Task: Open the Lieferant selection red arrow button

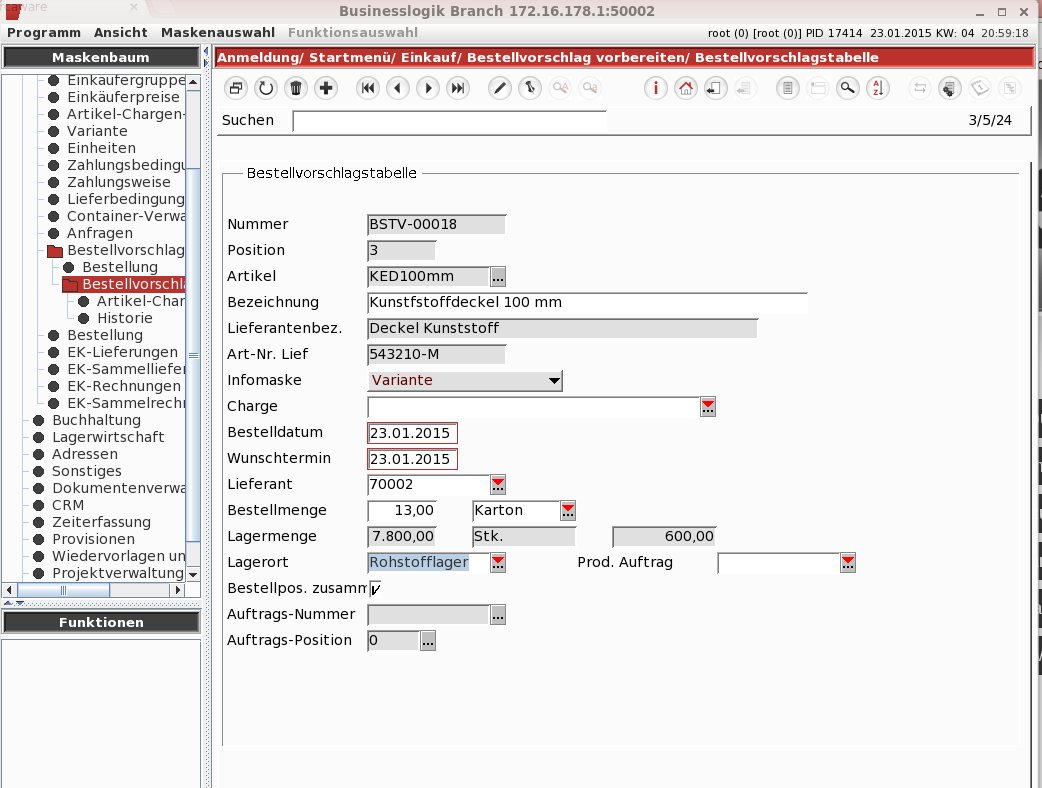Action: tap(498, 485)
